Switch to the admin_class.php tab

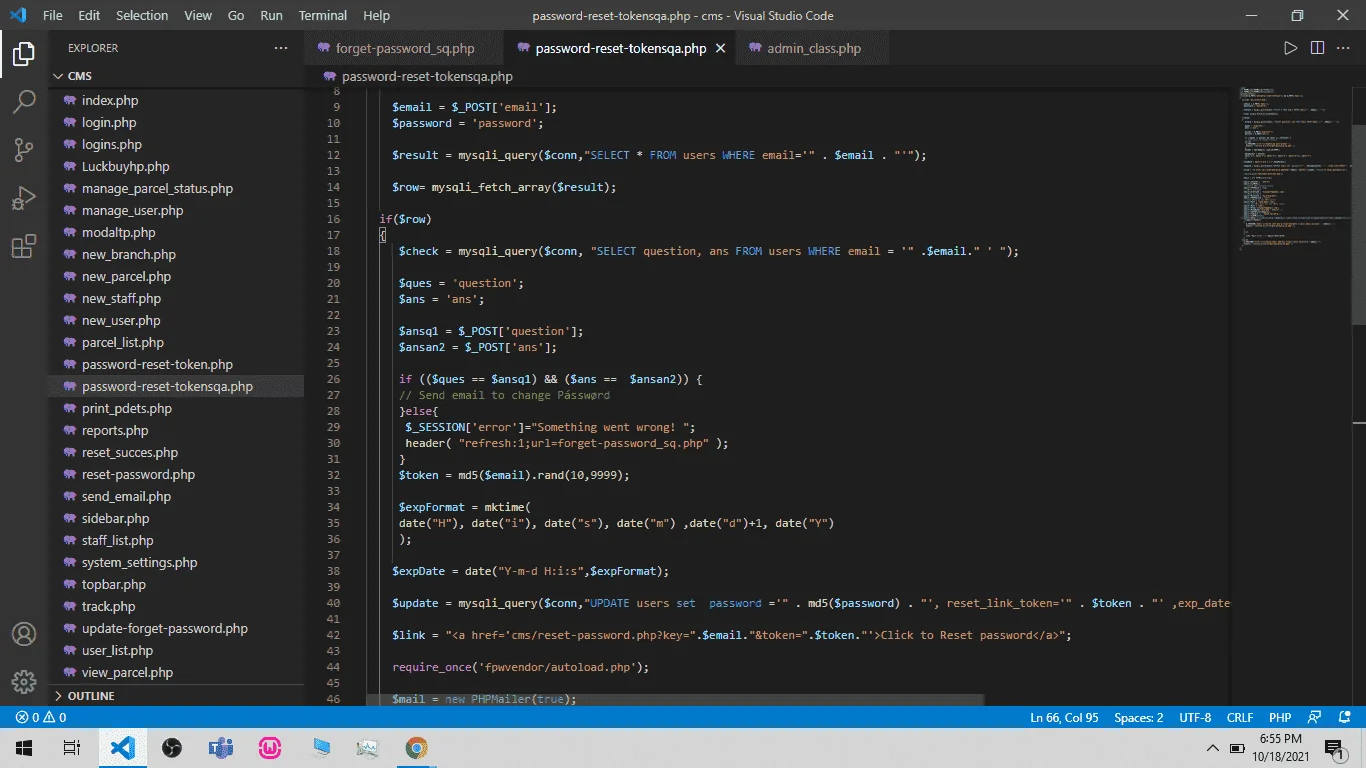pos(813,48)
